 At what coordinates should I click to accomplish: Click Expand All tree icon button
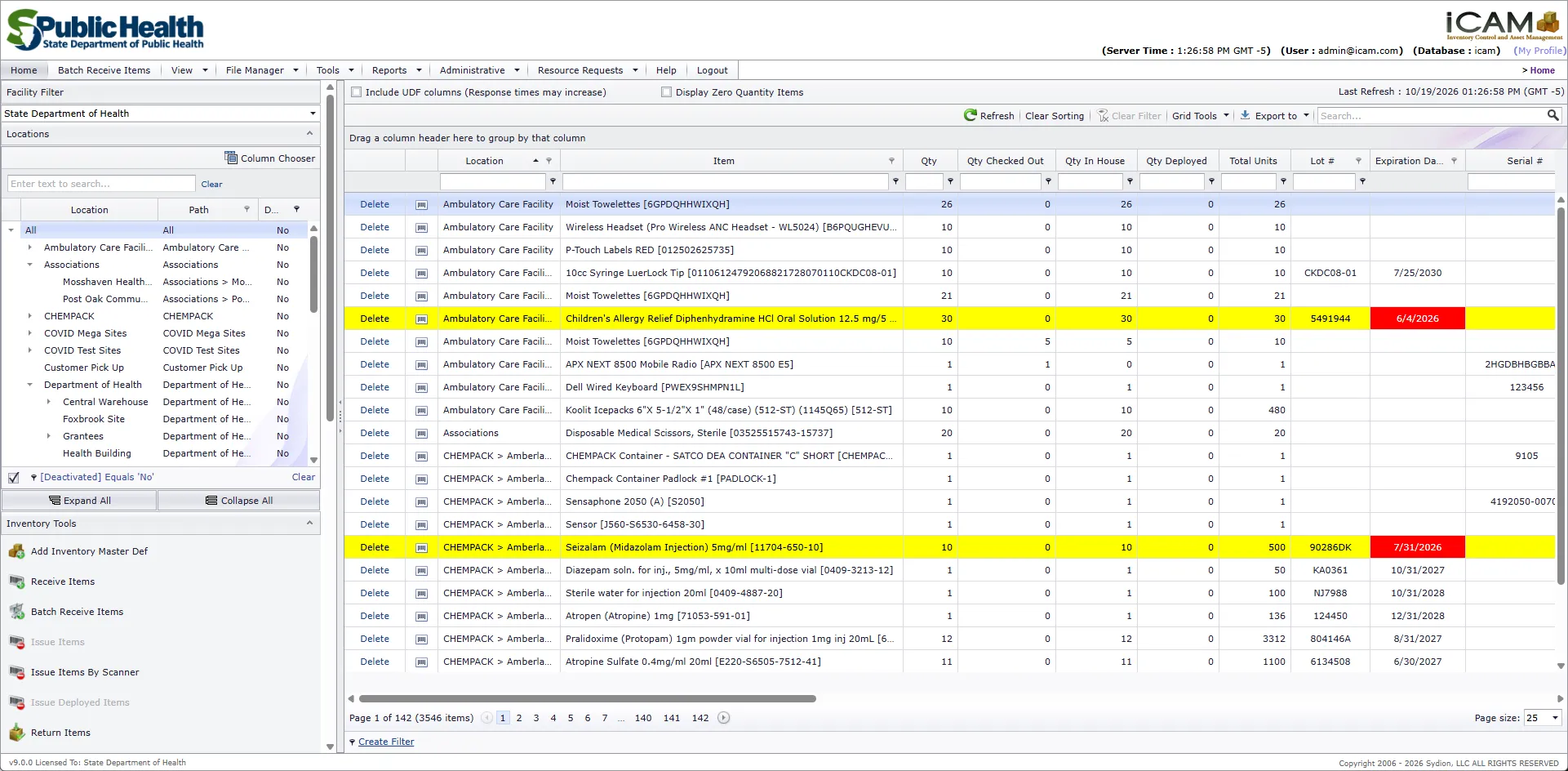coord(55,501)
